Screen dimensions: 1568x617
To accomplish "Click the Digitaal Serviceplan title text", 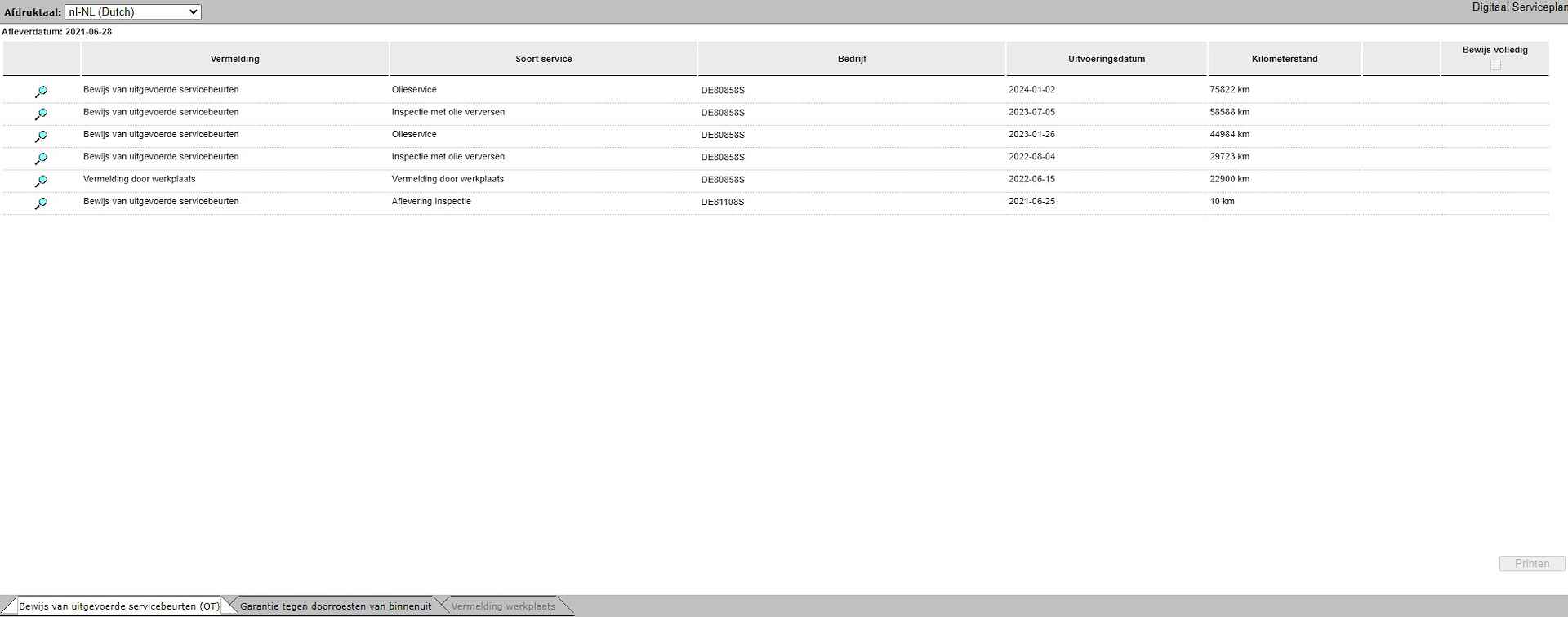I will click(1520, 7).
